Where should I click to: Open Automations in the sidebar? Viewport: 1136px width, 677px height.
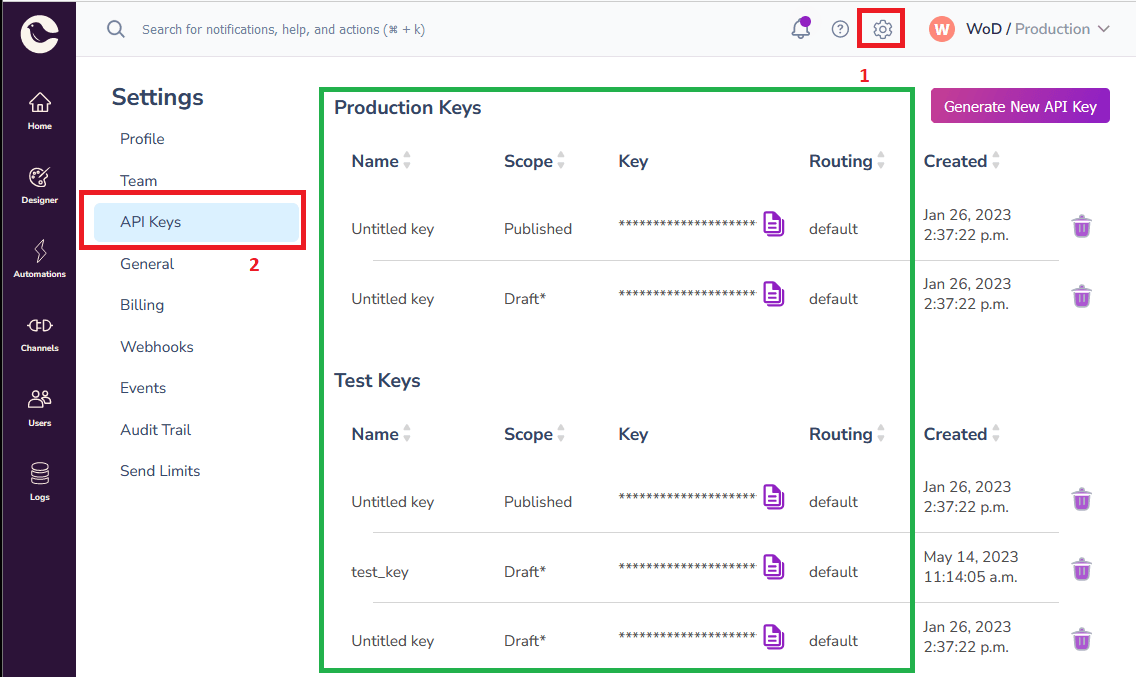[39, 255]
